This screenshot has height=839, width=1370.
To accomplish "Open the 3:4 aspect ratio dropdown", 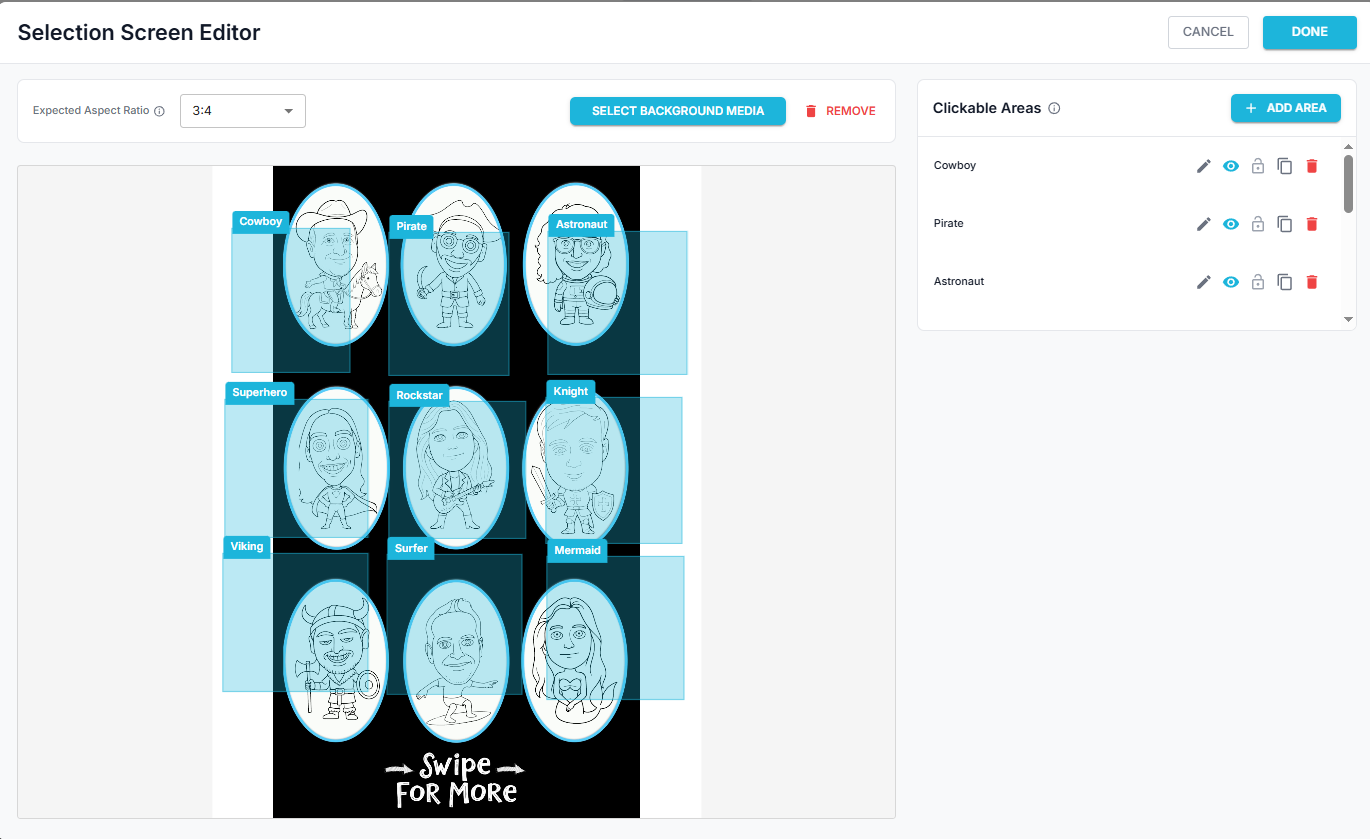I will (x=243, y=111).
